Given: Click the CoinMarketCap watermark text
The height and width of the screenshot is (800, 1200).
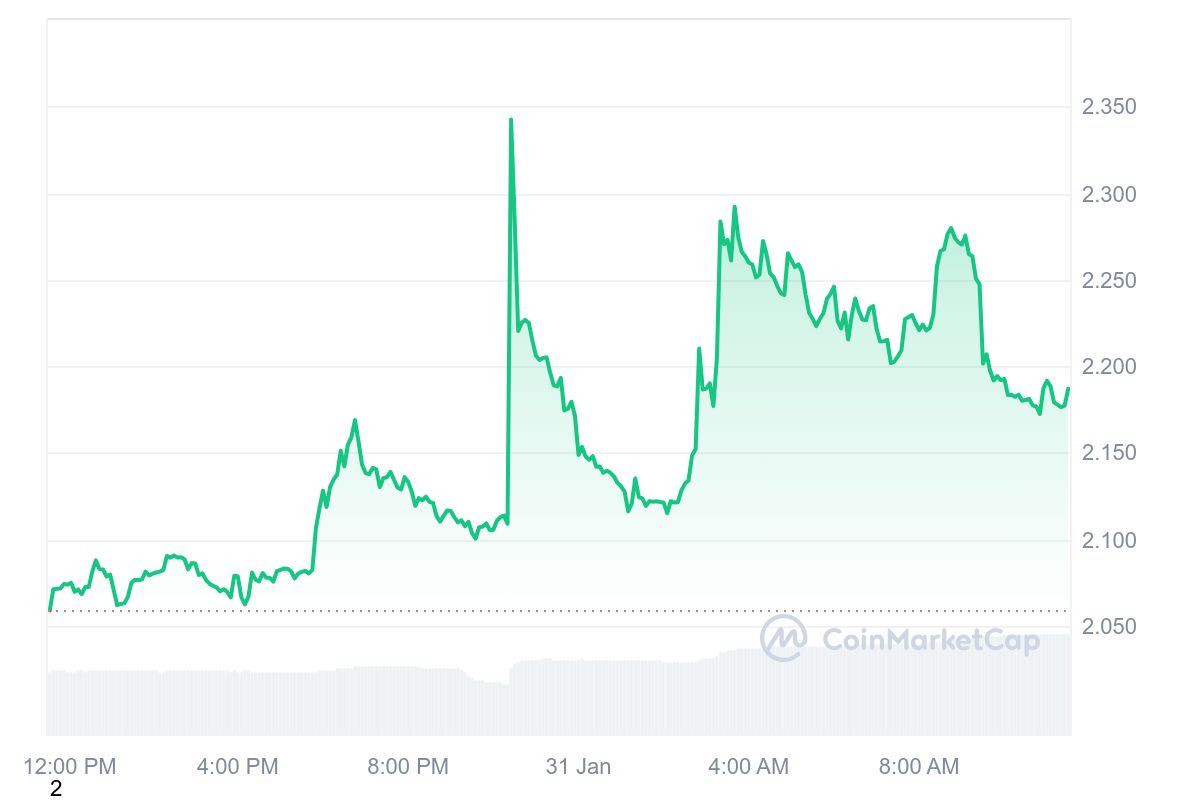Looking at the screenshot, I should [x=930, y=640].
